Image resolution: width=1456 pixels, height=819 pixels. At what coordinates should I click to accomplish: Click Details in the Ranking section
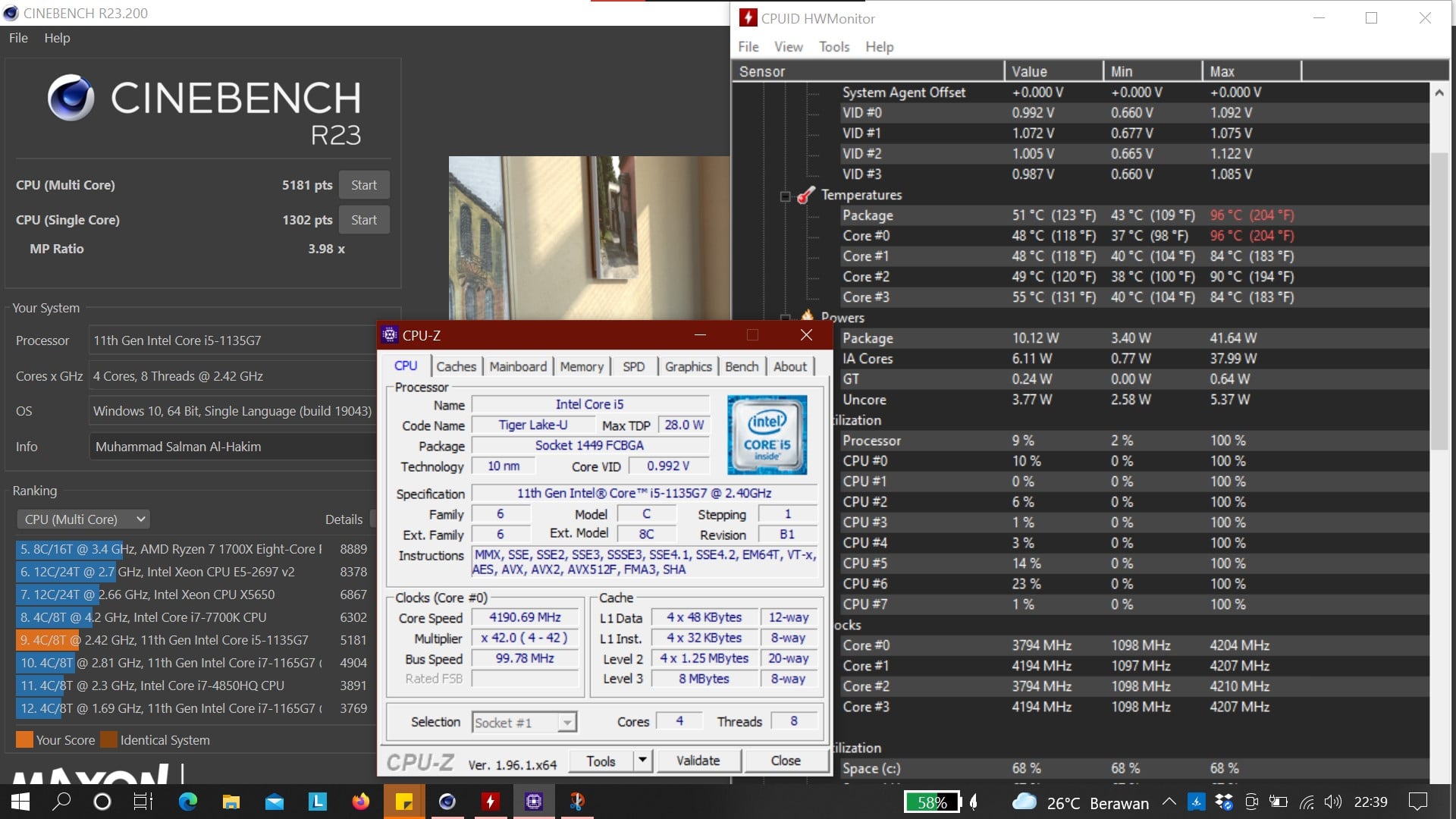click(344, 519)
